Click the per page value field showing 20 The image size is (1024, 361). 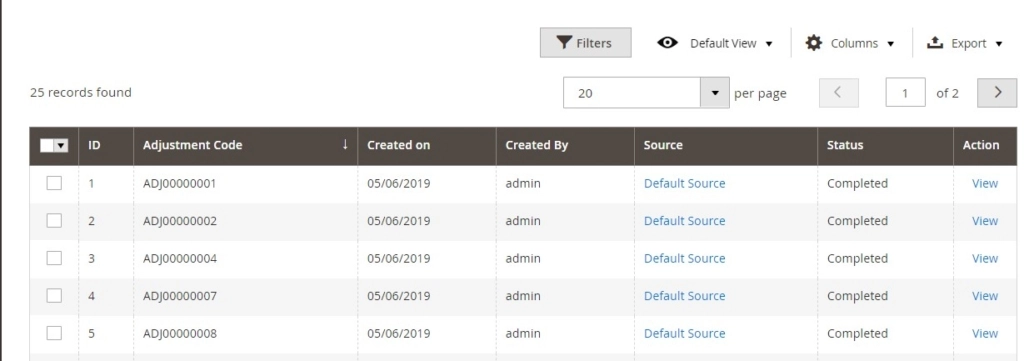632,93
